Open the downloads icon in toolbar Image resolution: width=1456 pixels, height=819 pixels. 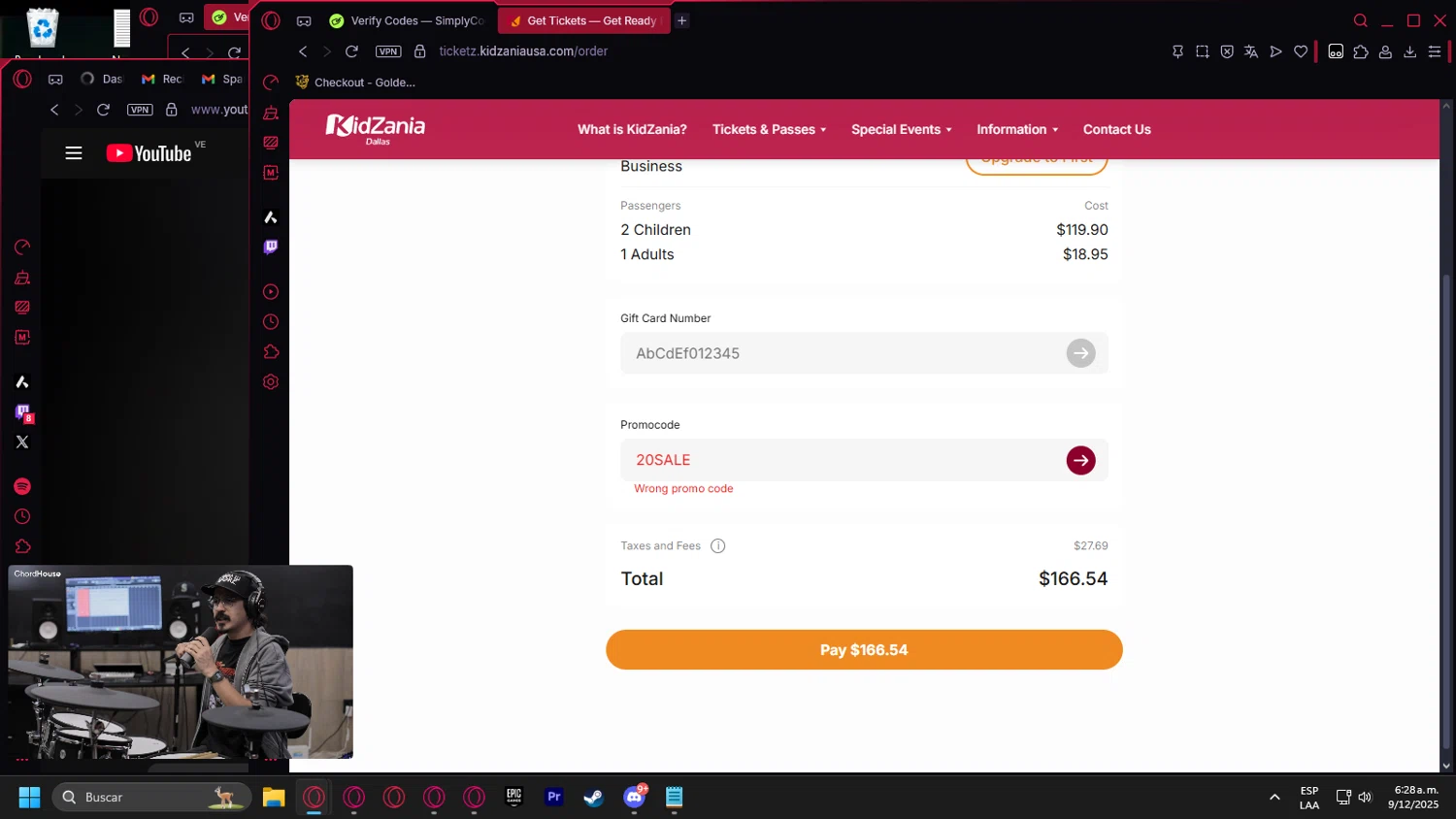(x=1409, y=51)
